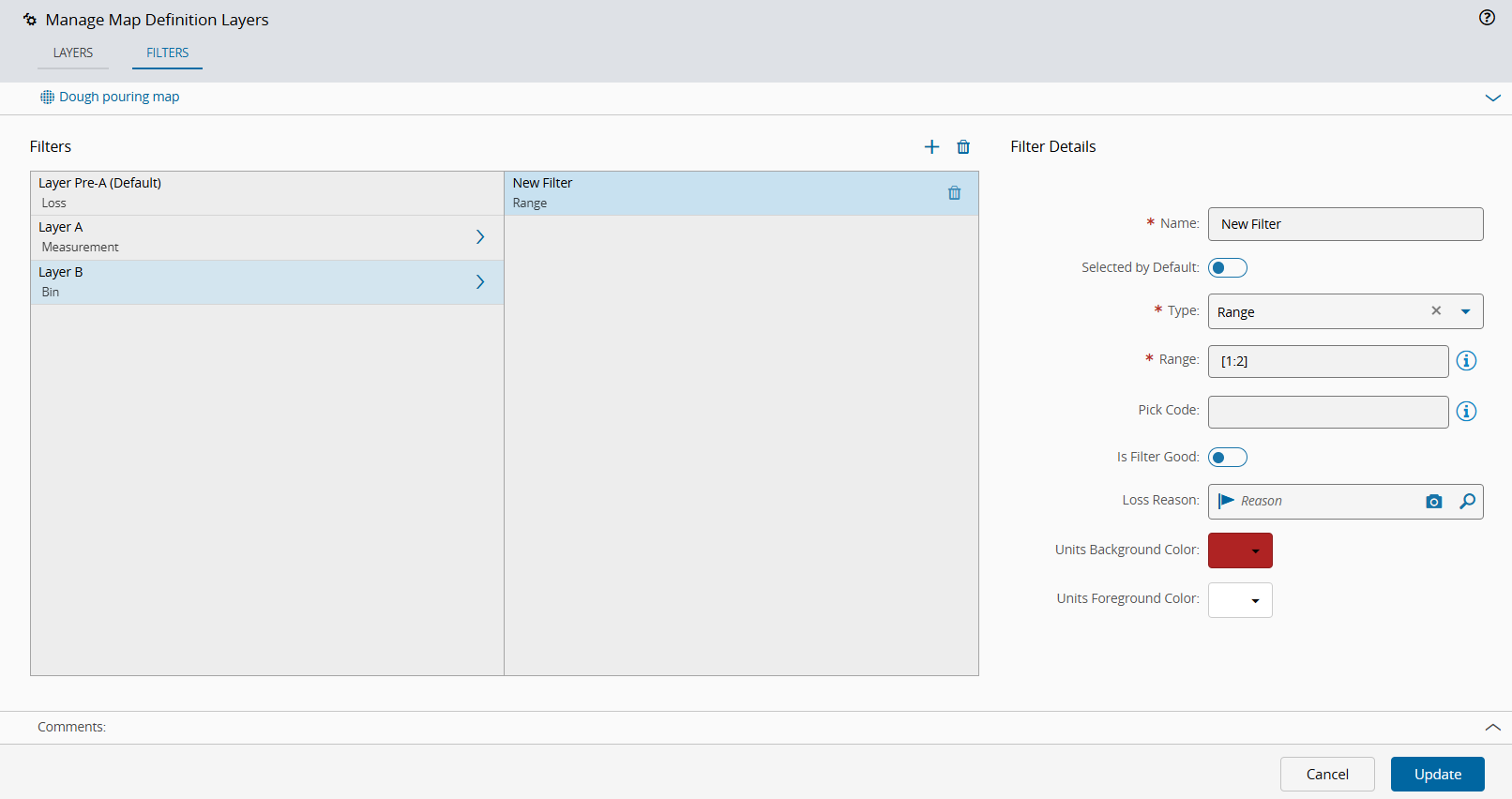The image size is (1512, 799).
Task: Collapse the Dough pouring map section chevron
Action: point(1492,98)
